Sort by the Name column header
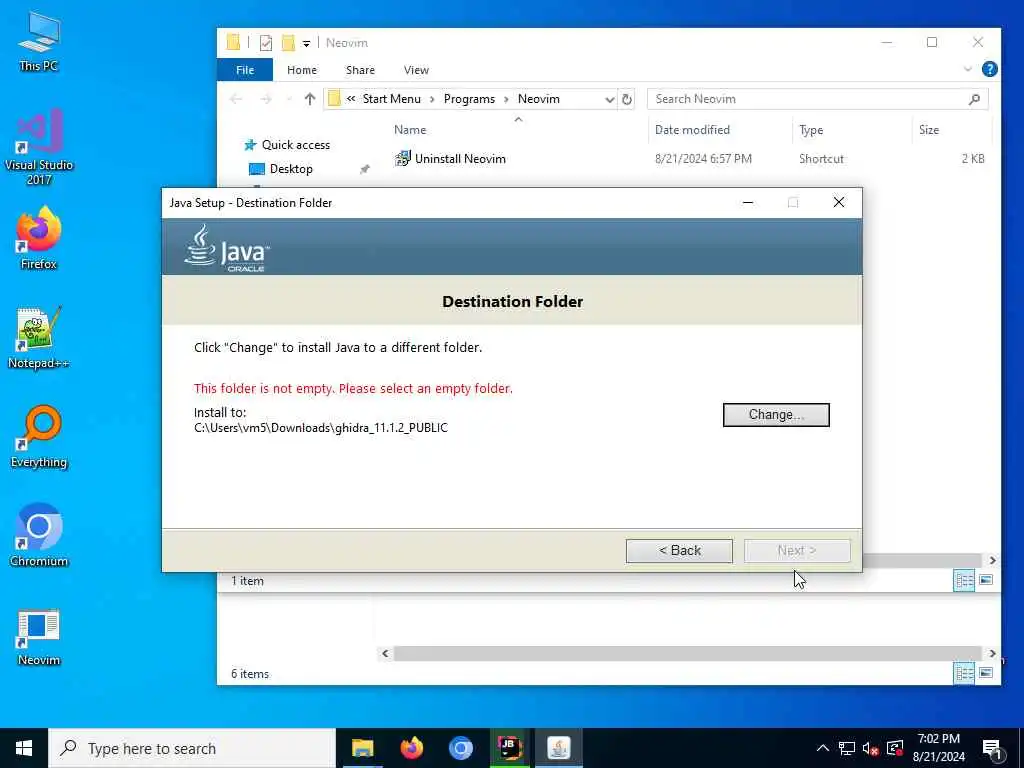Viewport: 1024px width, 768px height. pos(410,130)
